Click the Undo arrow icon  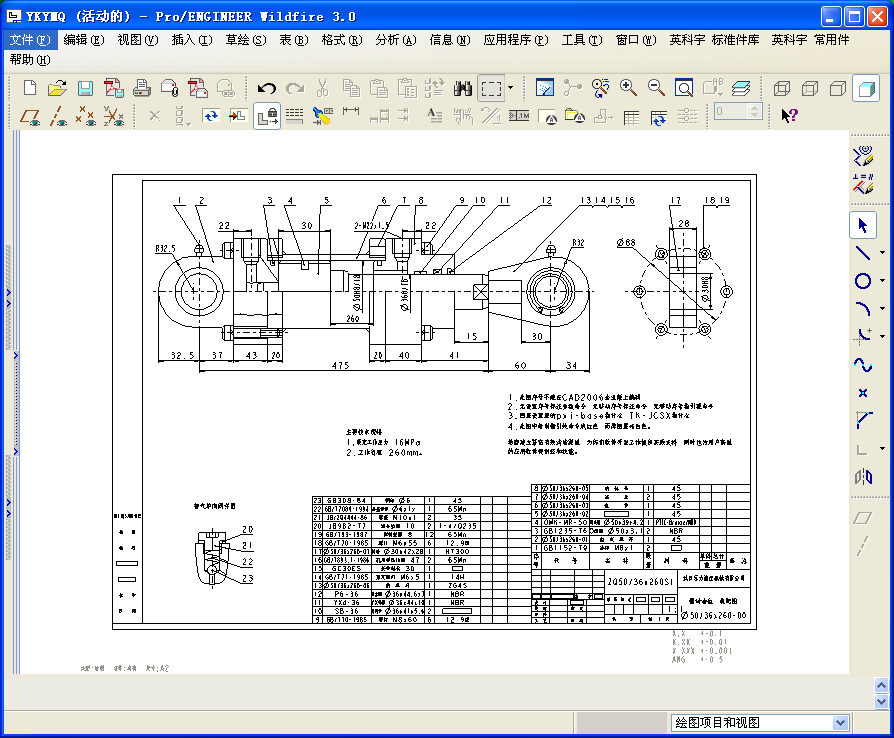point(266,88)
